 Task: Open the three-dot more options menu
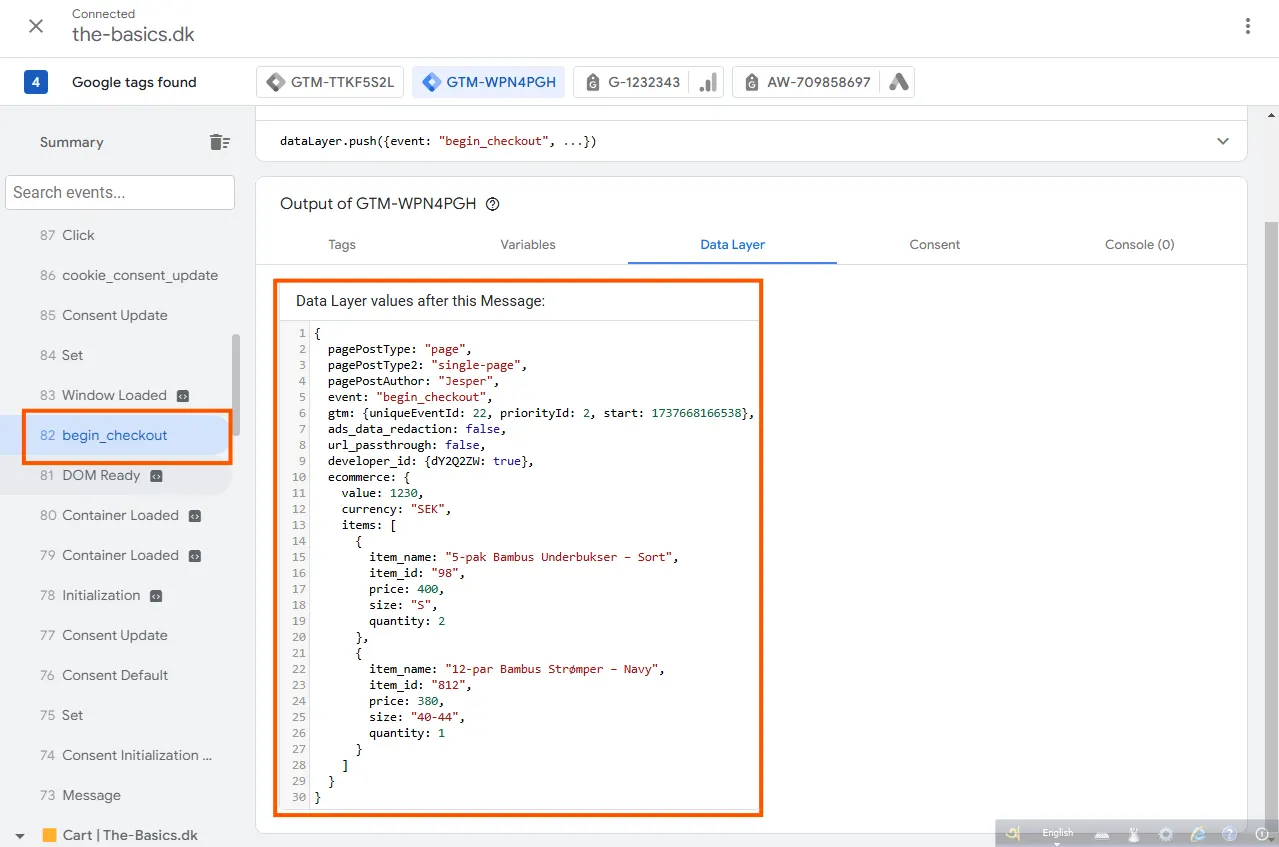coord(1247,26)
